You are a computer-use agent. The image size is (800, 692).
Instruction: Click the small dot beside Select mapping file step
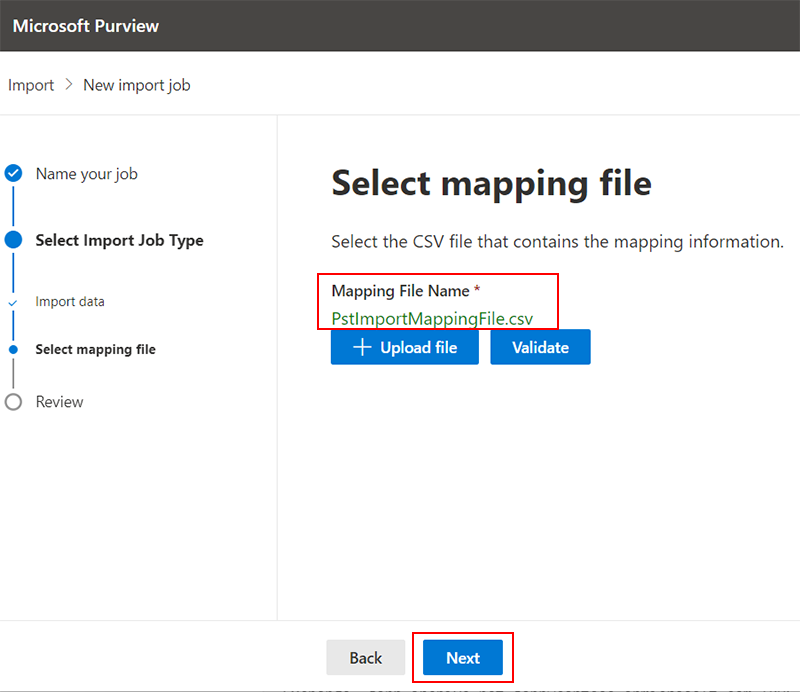click(x=13, y=350)
